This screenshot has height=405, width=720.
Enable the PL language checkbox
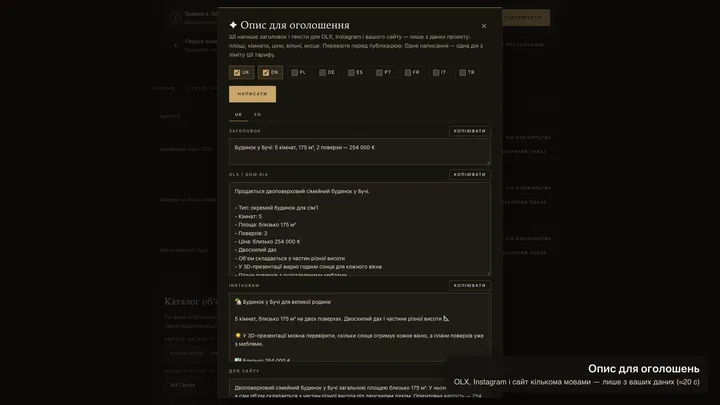pos(295,73)
